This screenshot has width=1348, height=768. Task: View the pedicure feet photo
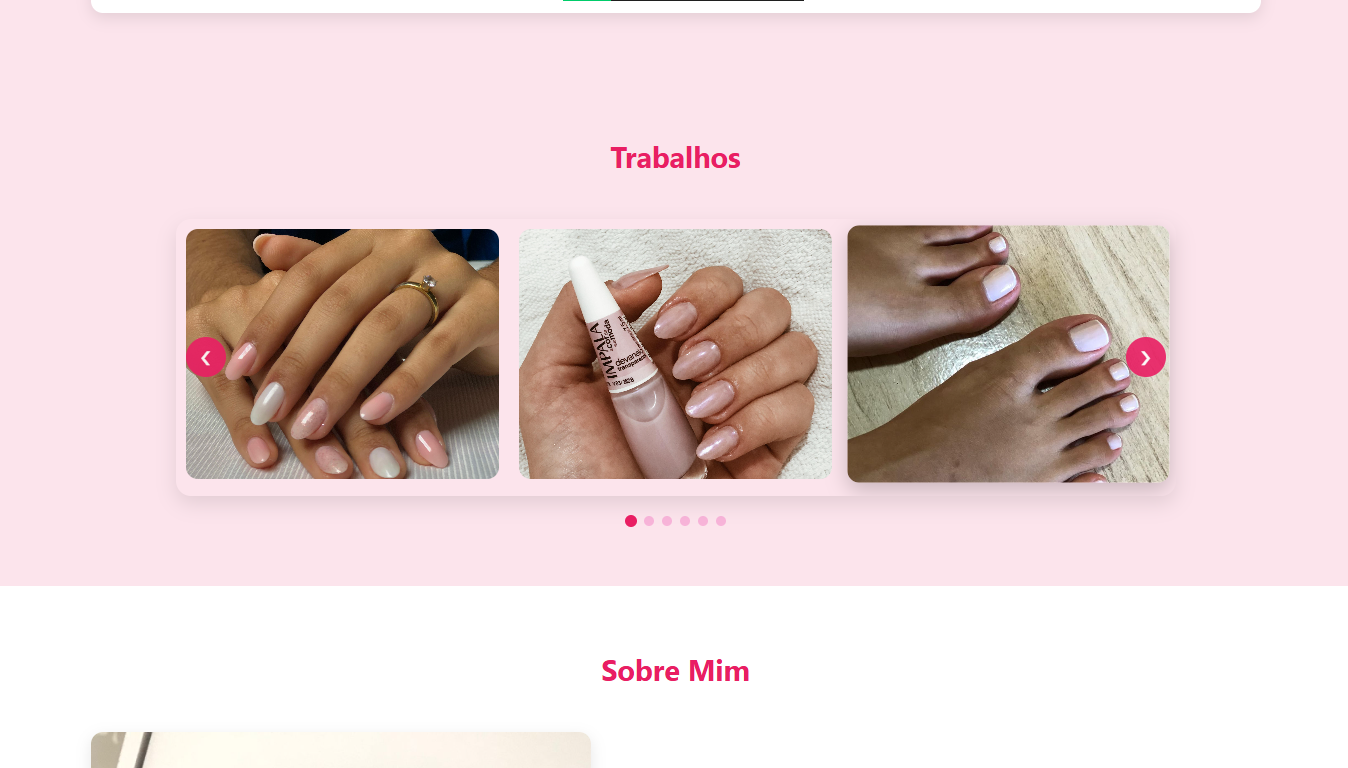point(1008,354)
